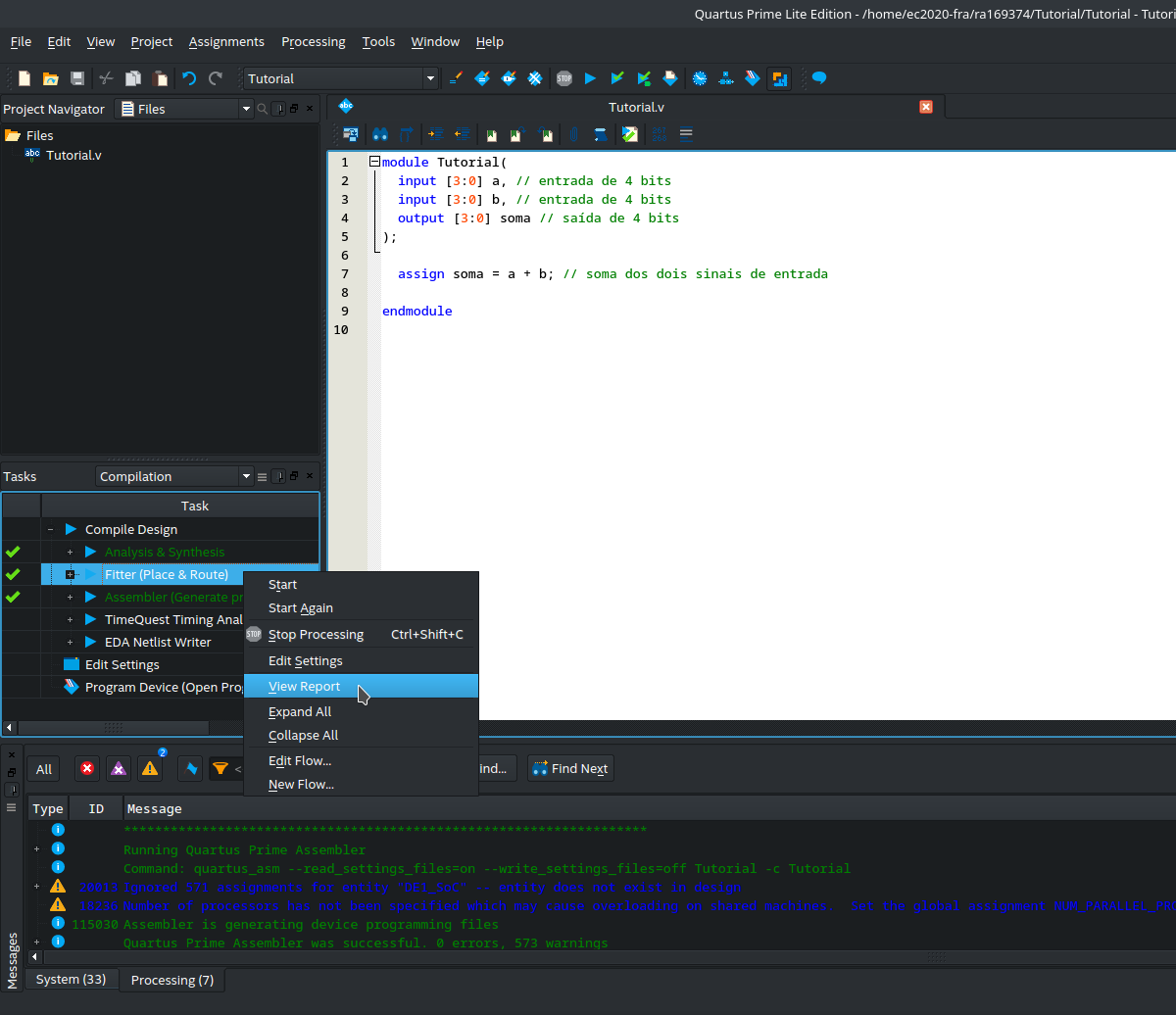The height and width of the screenshot is (1015, 1176).
Task: Click the Project Navigator search icon
Action: (262, 109)
